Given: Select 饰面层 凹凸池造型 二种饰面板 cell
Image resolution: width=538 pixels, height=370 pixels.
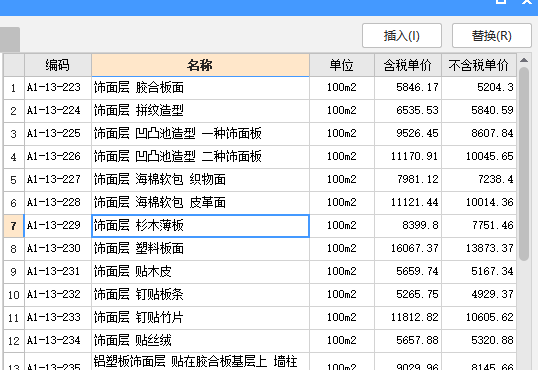Looking at the screenshot, I should coord(200,157).
